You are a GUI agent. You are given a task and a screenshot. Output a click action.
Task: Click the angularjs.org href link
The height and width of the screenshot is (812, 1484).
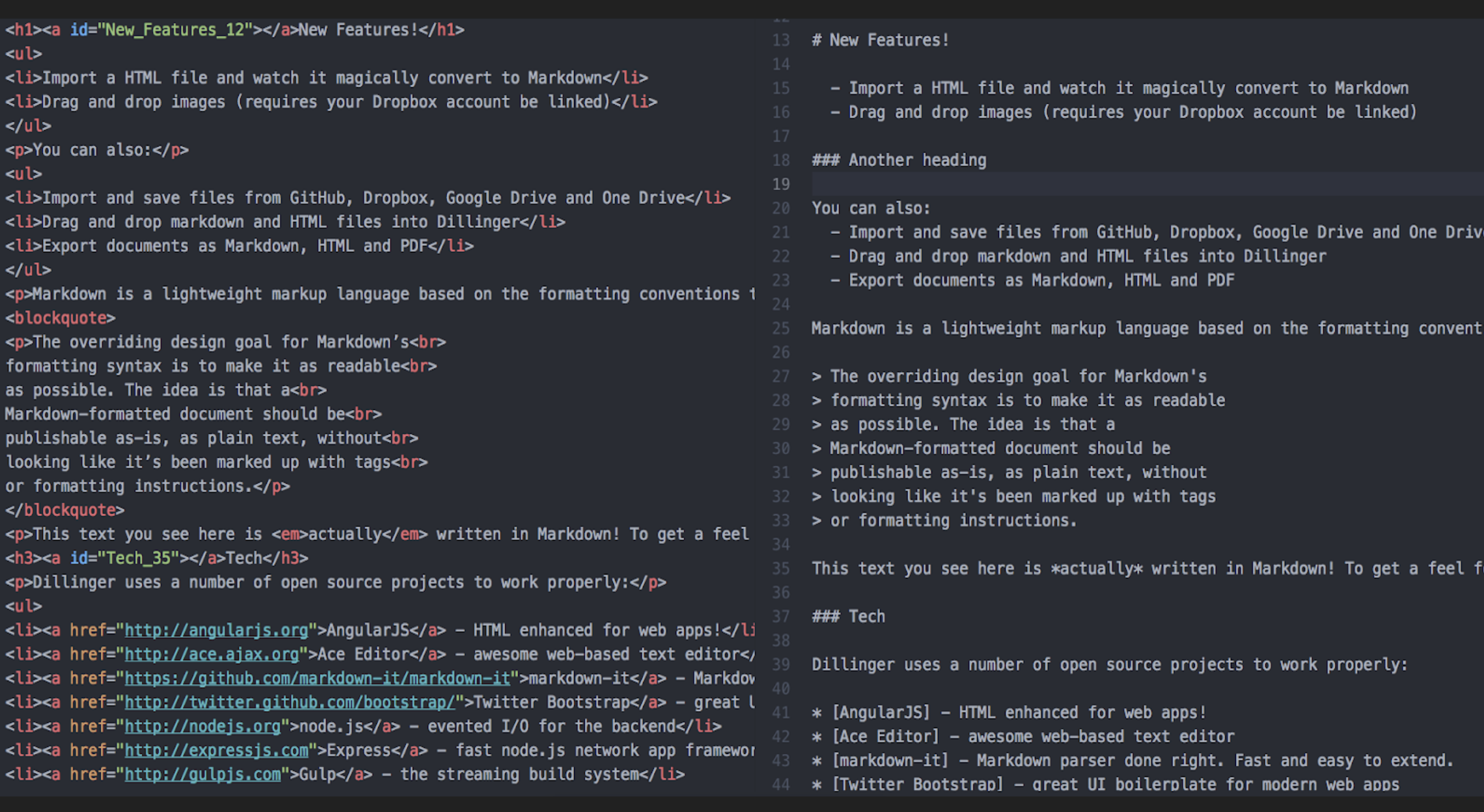(x=216, y=630)
